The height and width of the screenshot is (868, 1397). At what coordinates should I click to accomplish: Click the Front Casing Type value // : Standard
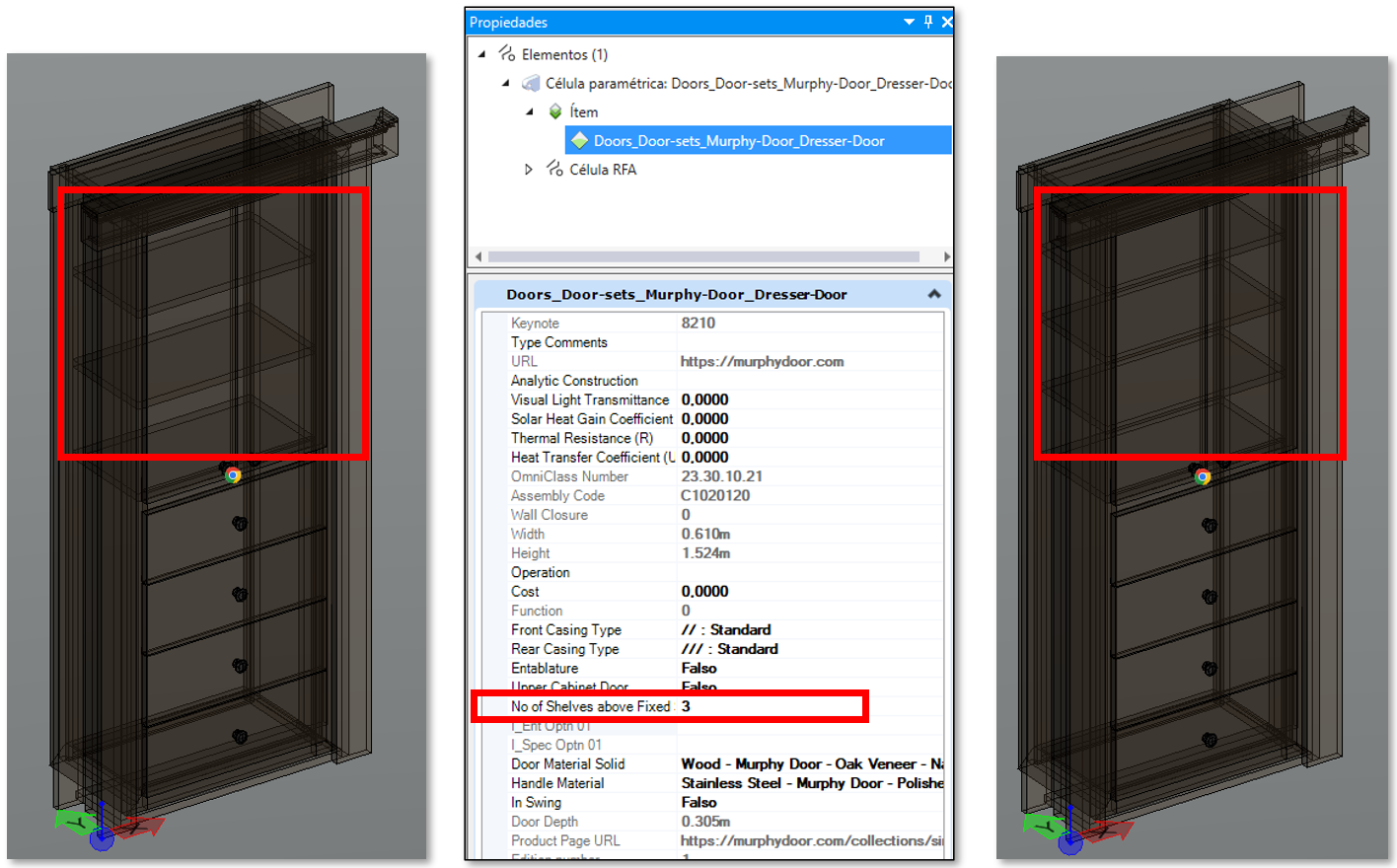pyautogui.click(x=726, y=630)
